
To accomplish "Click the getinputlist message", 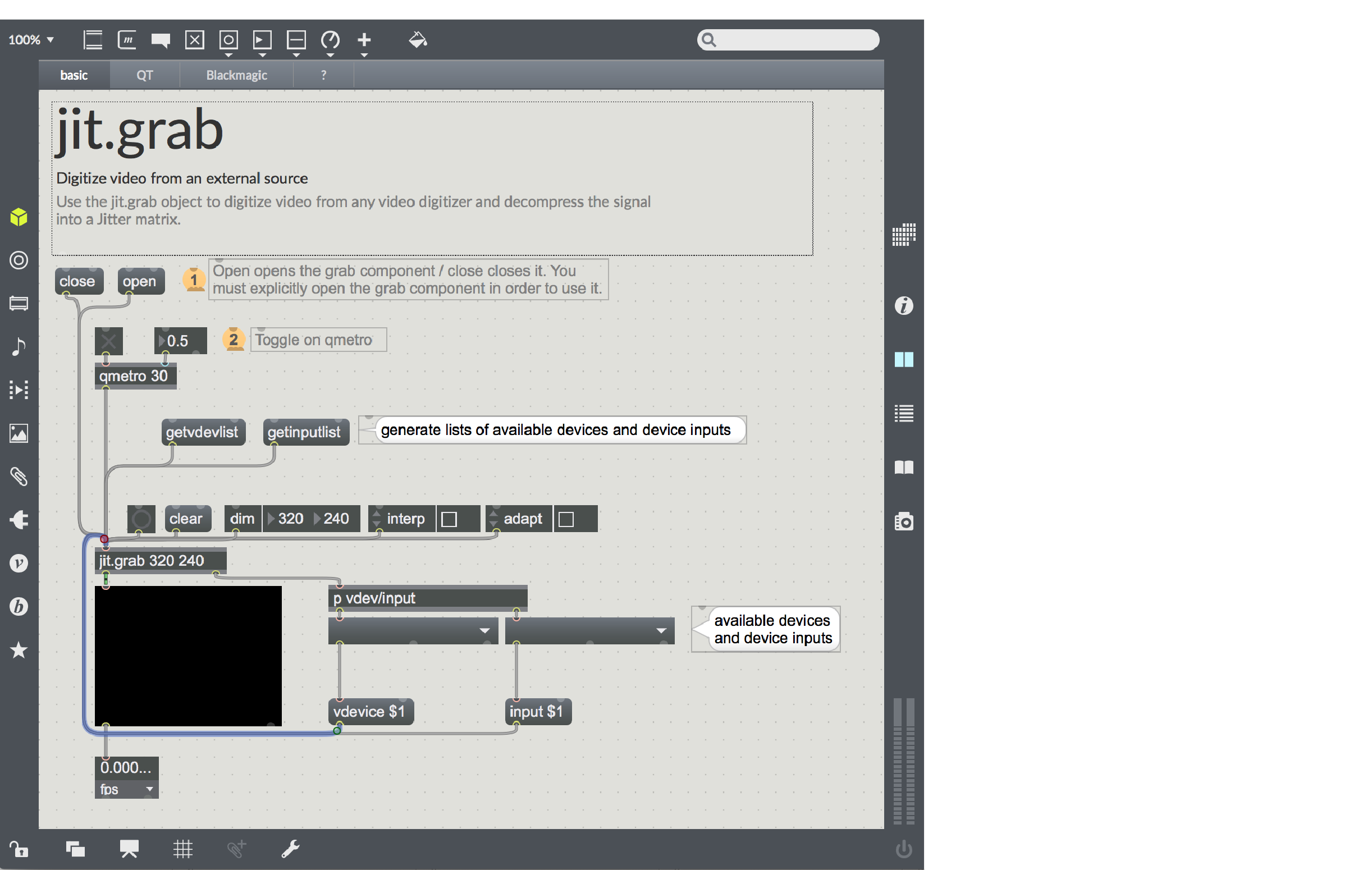I will click(306, 432).
